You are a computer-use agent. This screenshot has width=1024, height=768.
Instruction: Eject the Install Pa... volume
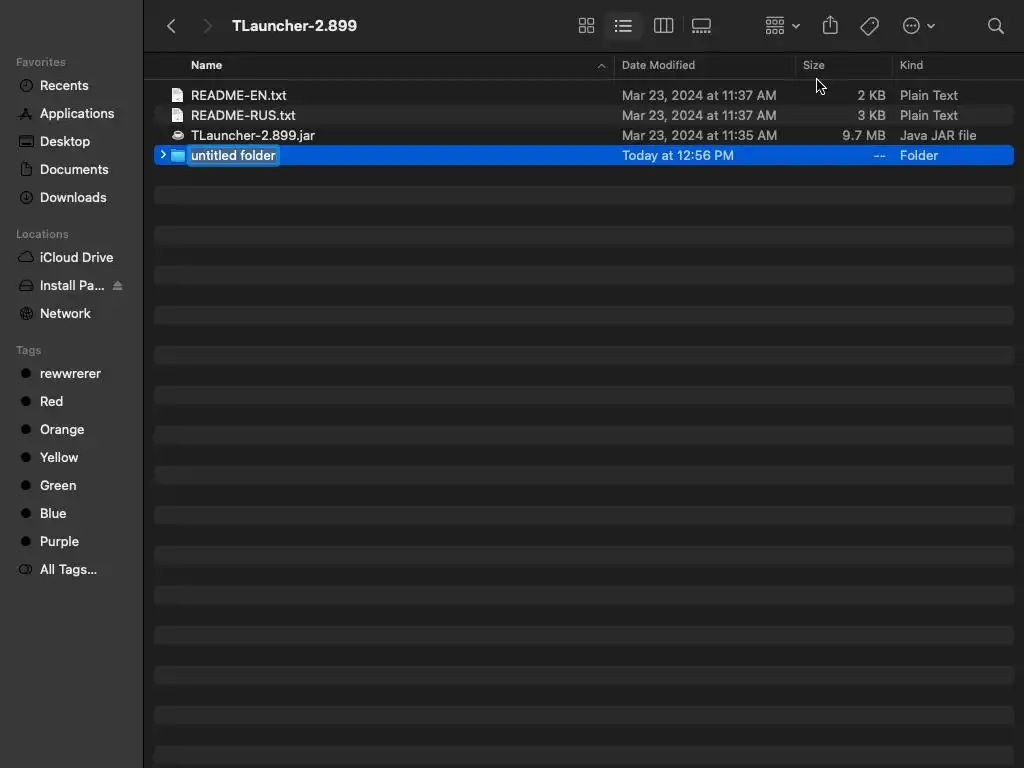click(x=118, y=286)
